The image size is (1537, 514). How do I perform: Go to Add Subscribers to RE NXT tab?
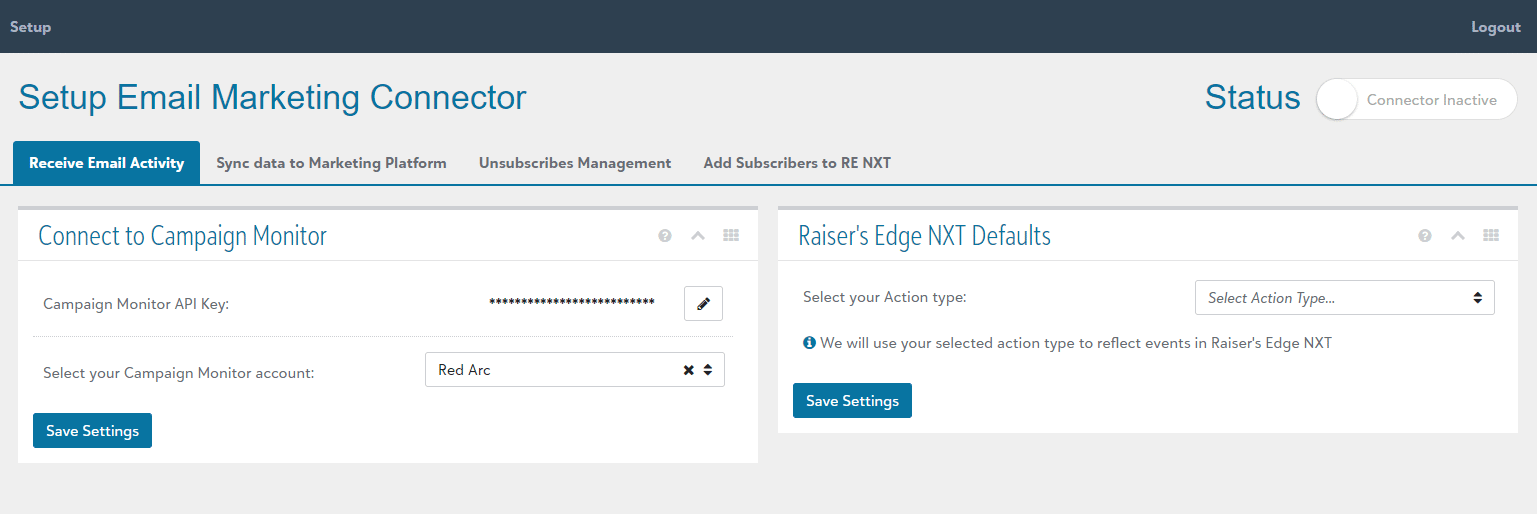[797, 163]
